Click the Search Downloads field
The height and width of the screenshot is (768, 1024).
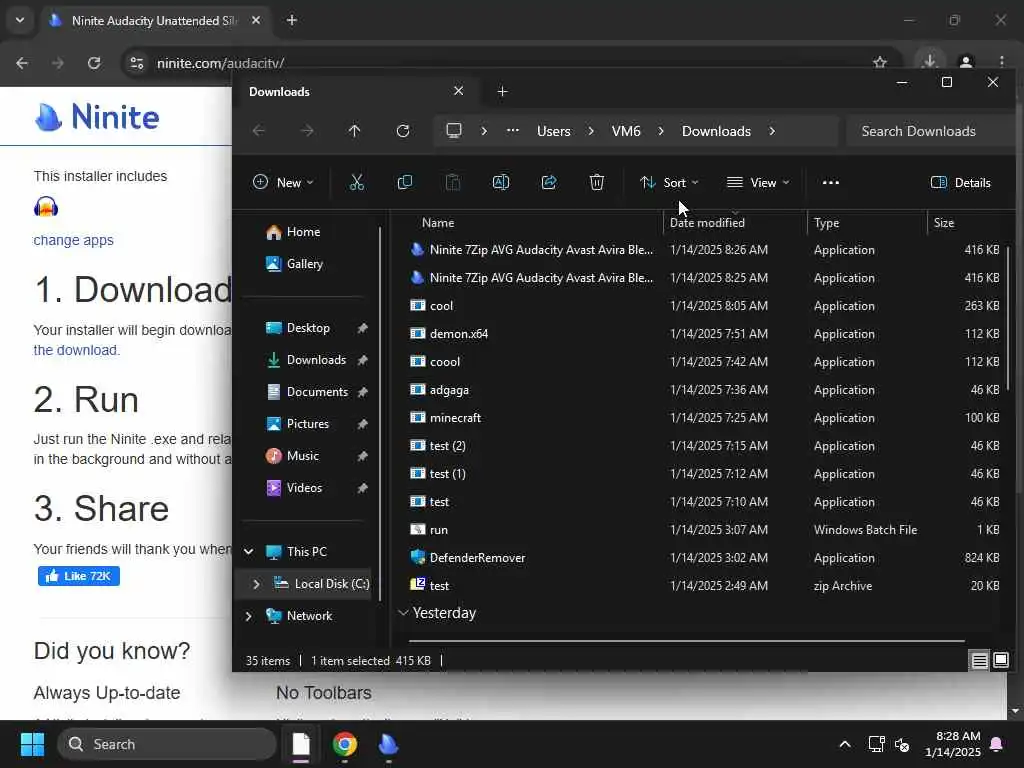click(929, 131)
